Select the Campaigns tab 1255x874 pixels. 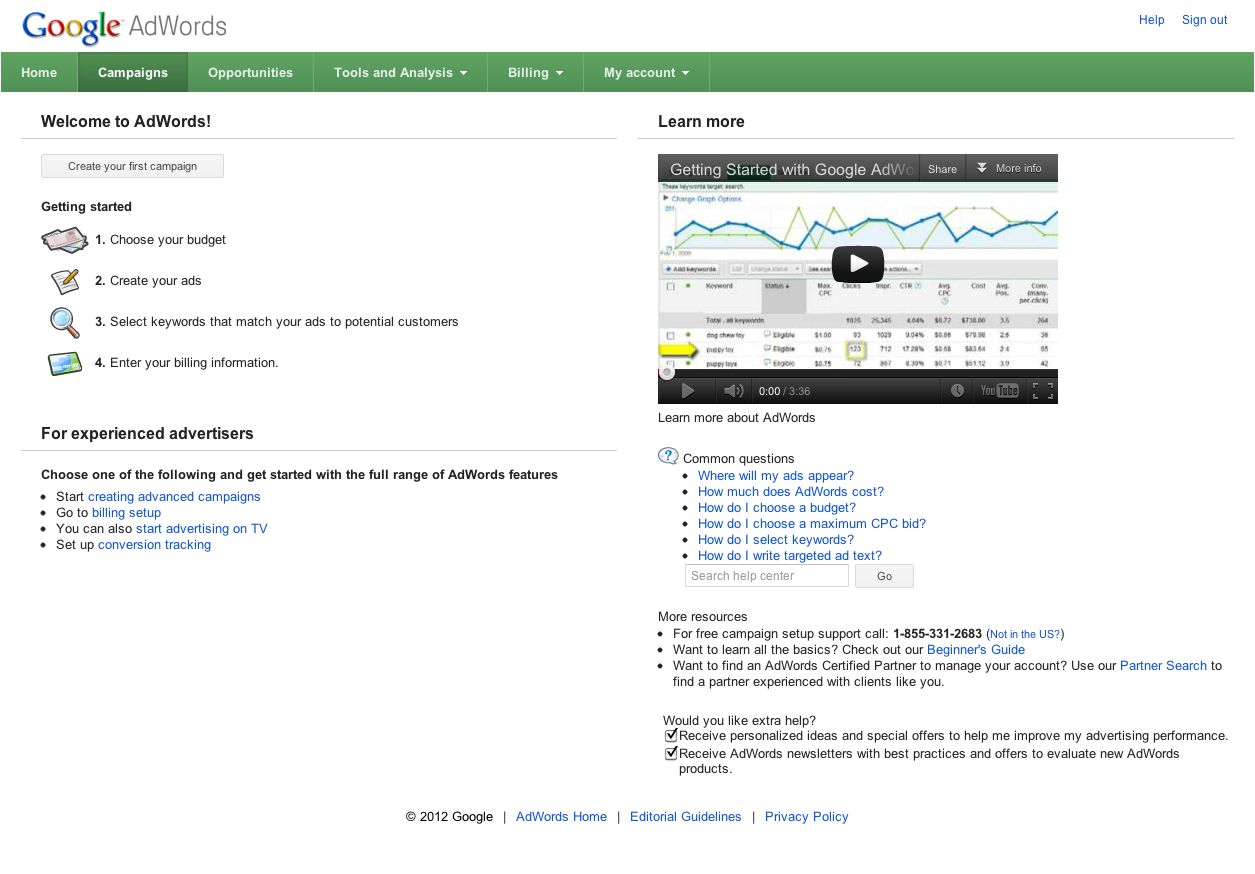pos(133,72)
